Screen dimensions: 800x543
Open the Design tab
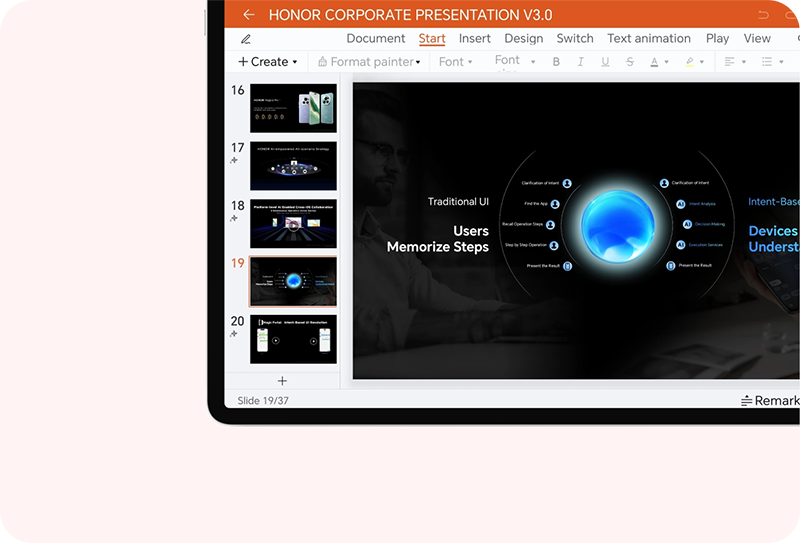pos(523,38)
